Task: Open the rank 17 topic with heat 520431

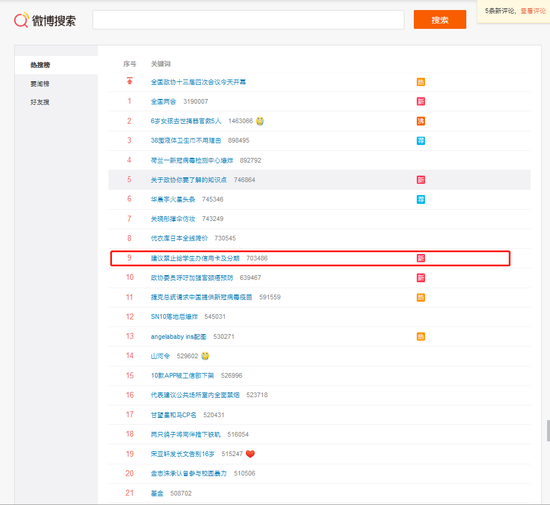Action: pyautogui.click(x=174, y=415)
